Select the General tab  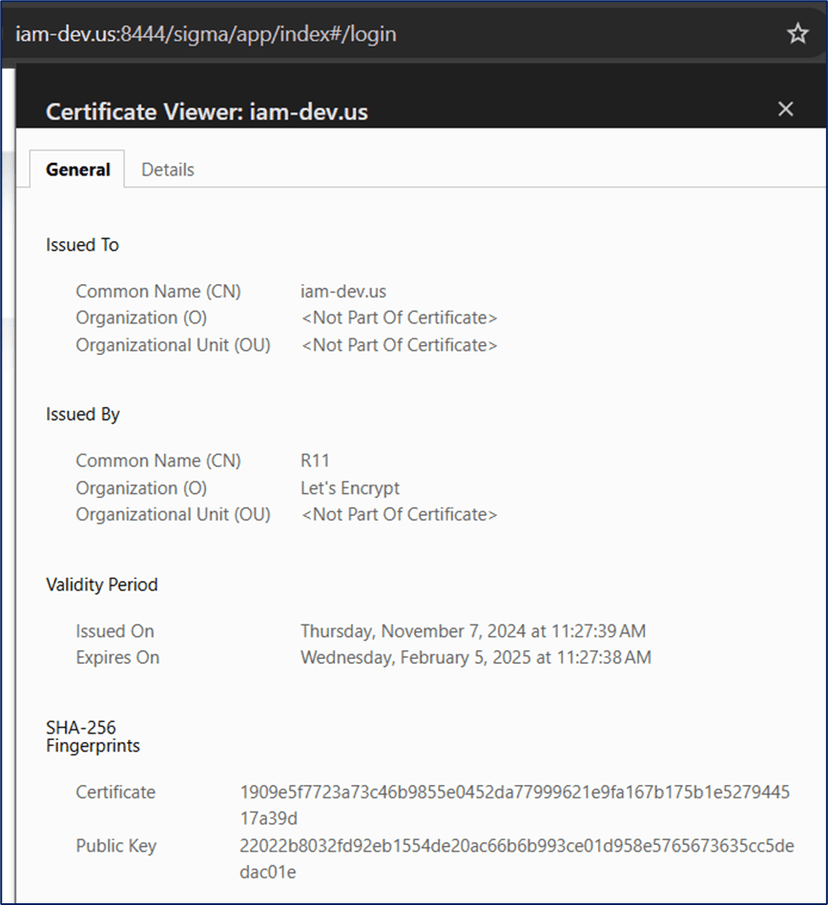click(x=78, y=170)
